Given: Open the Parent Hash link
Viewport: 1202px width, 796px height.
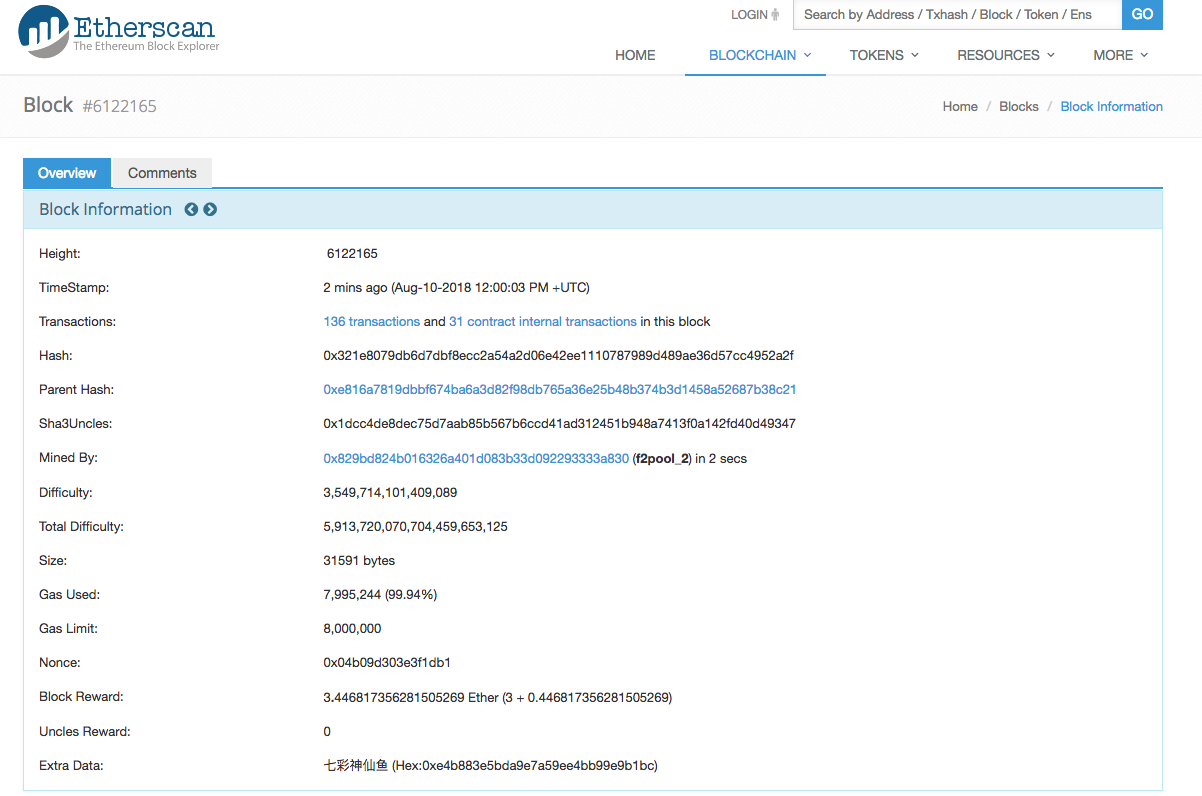Looking at the screenshot, I should (559, 390).
